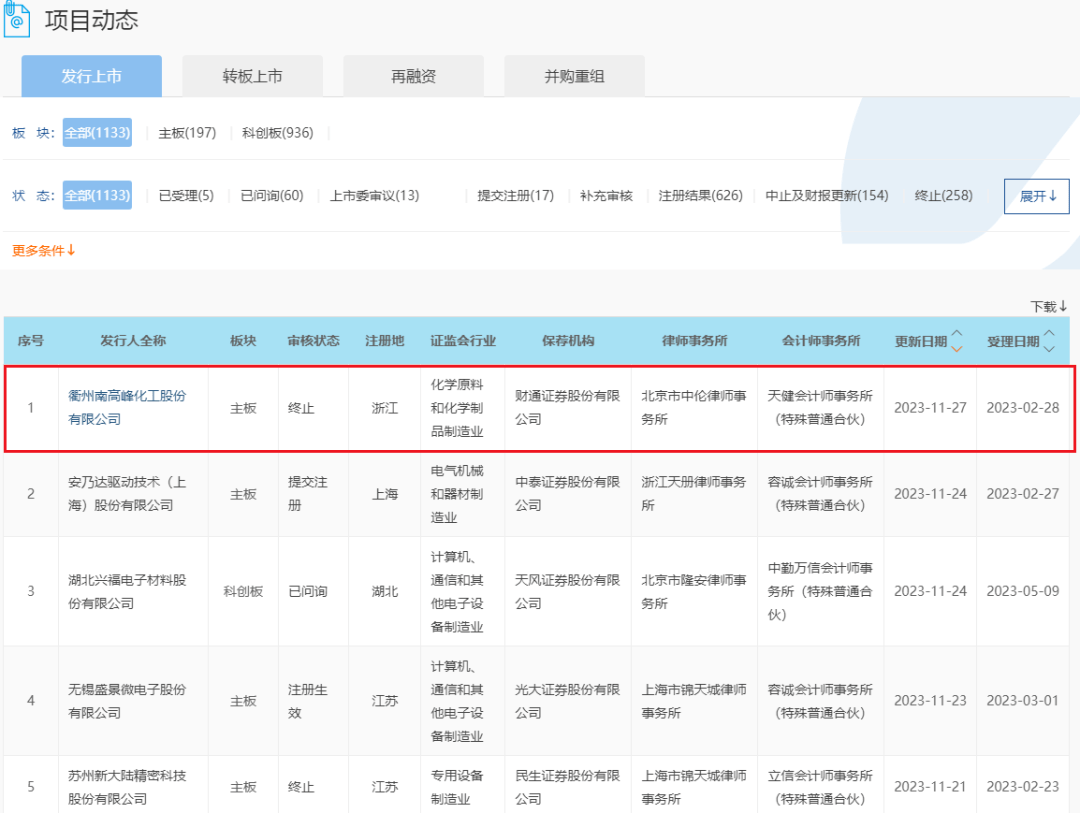Open the 并购重组 tab
The width and height of the screenshot is (1080, 813).
point(574,75)
